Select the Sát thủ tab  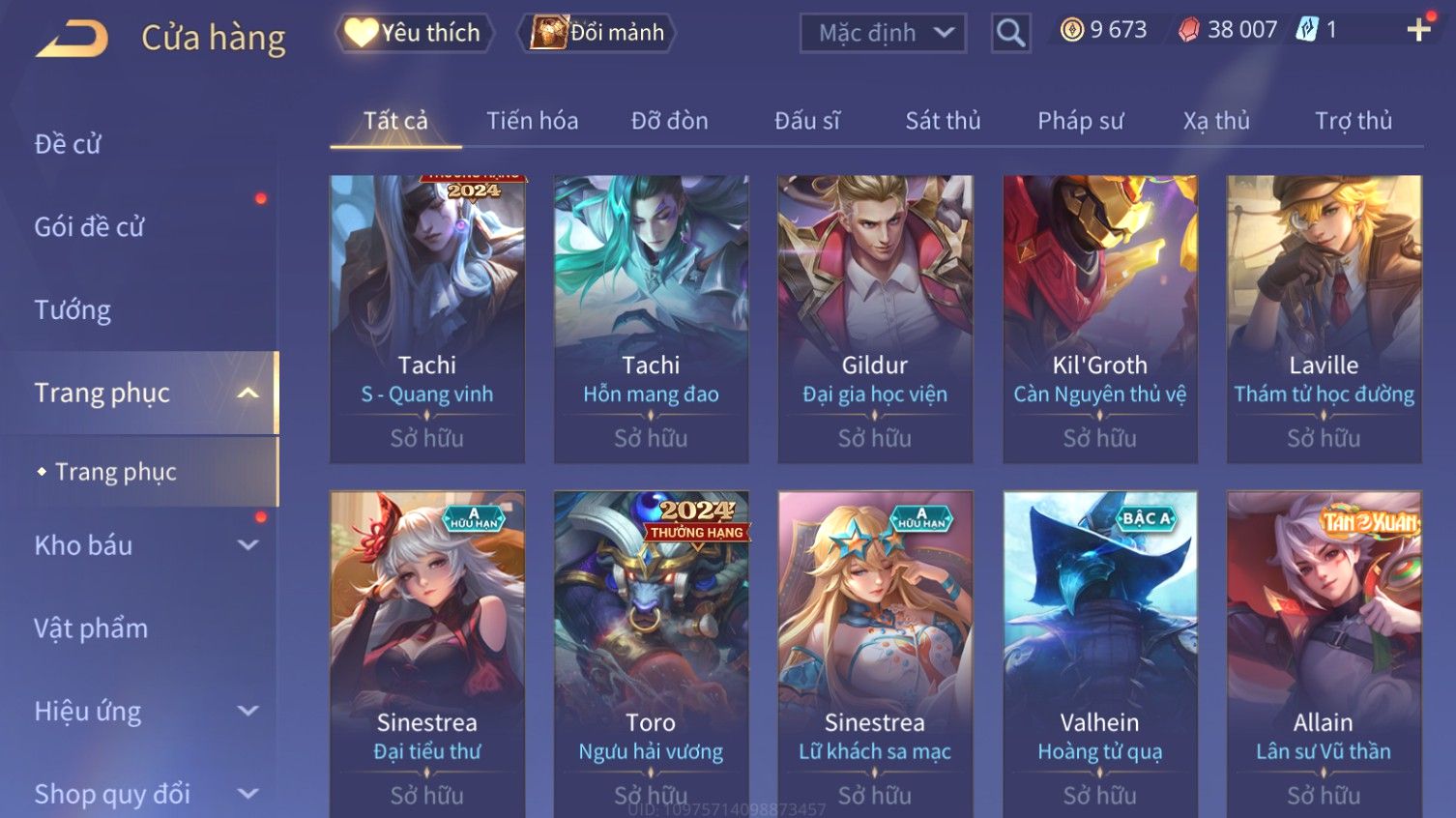point(943,121)
